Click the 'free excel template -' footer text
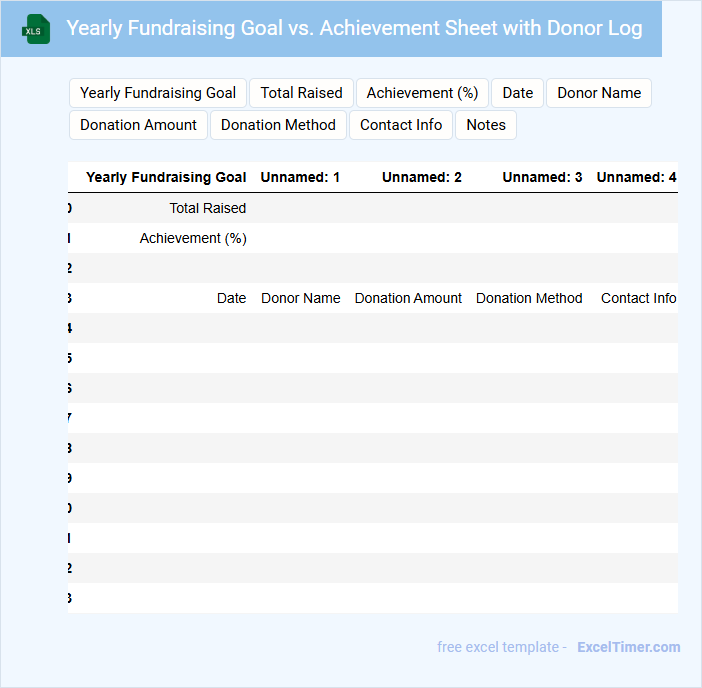 [x=502, y=647]
